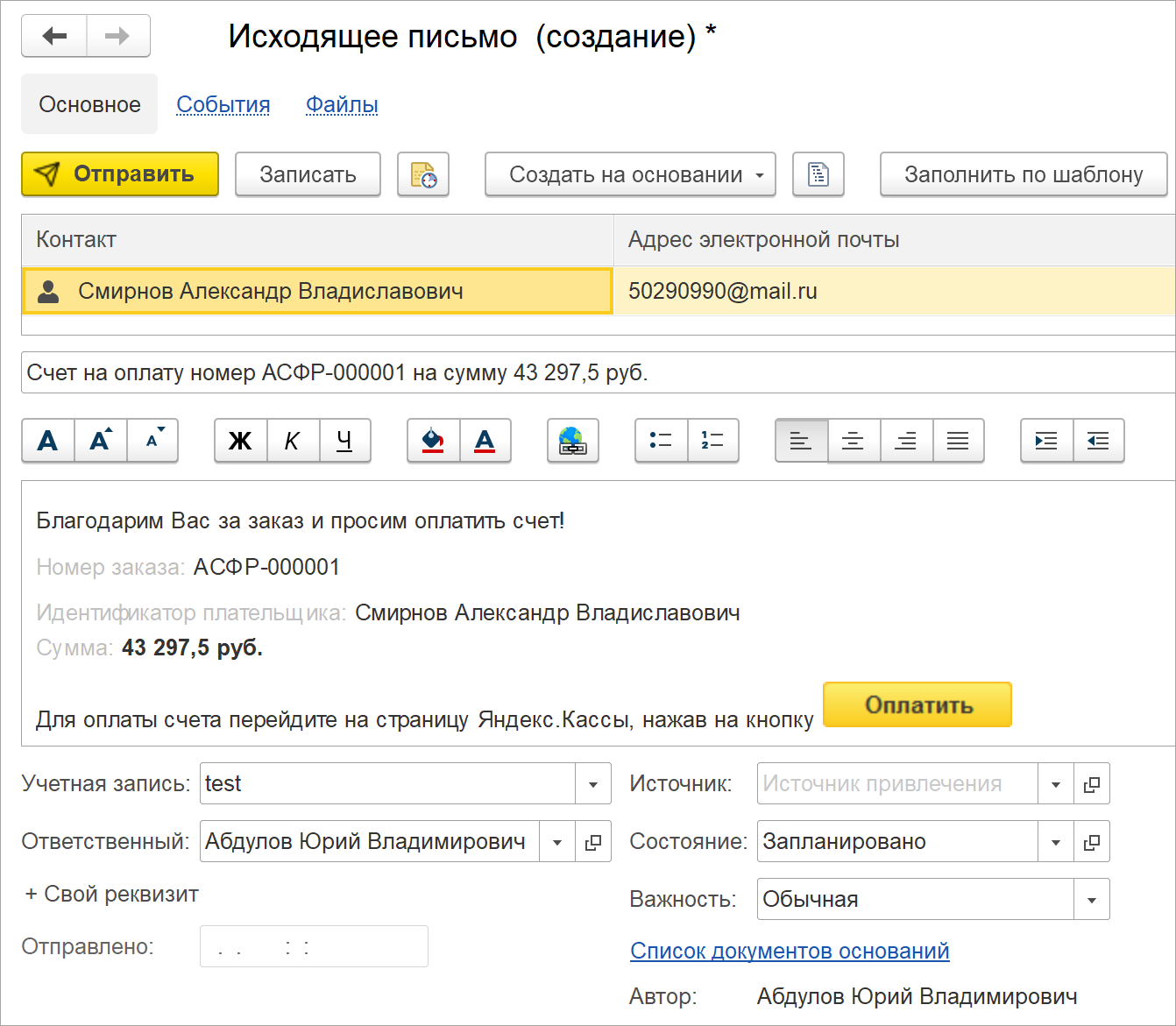Toggle bold formatting (Ж)
The width and height of the screenshot is (1176, 1026).
(241, 440)
